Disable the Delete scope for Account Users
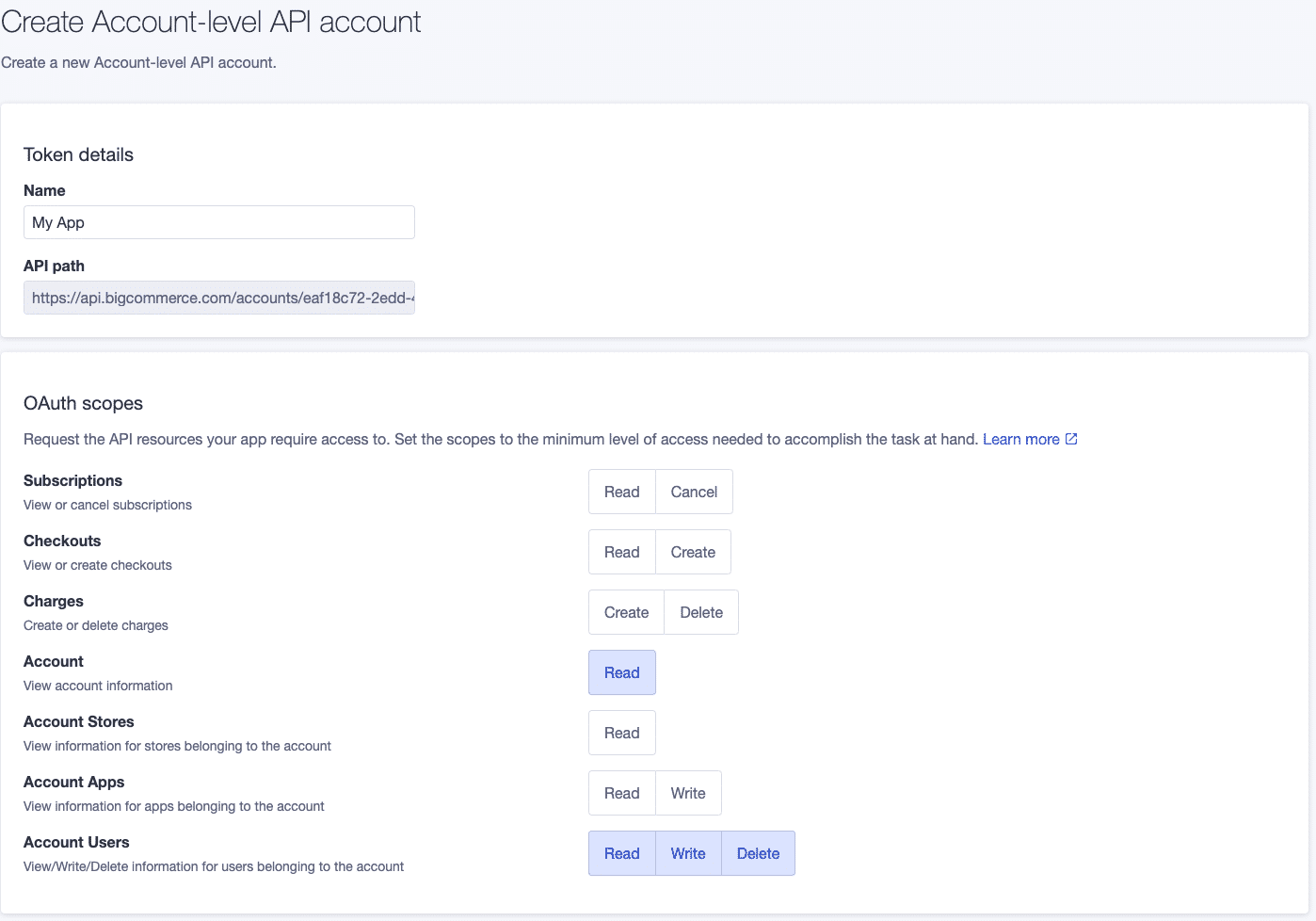Screen dimensions: 1316x921 click(x=758, y=852)
